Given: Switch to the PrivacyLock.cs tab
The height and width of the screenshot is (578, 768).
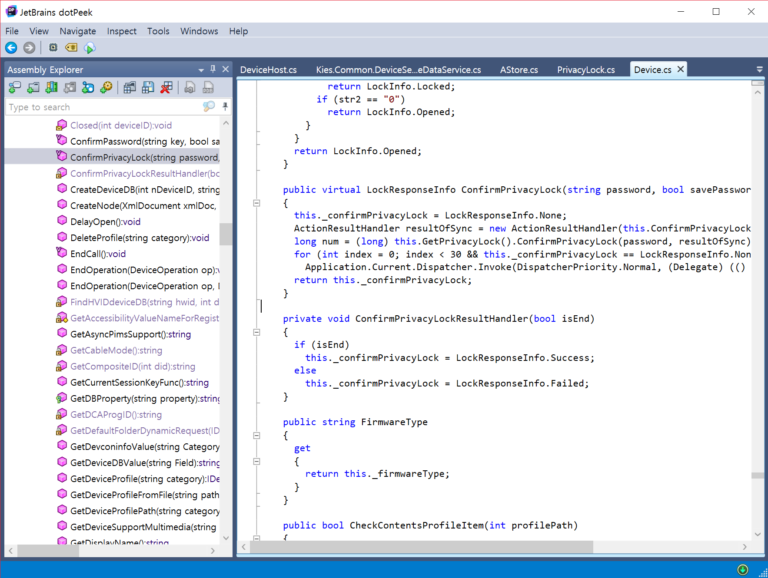Looking at the screenshot, I should 585,69.
